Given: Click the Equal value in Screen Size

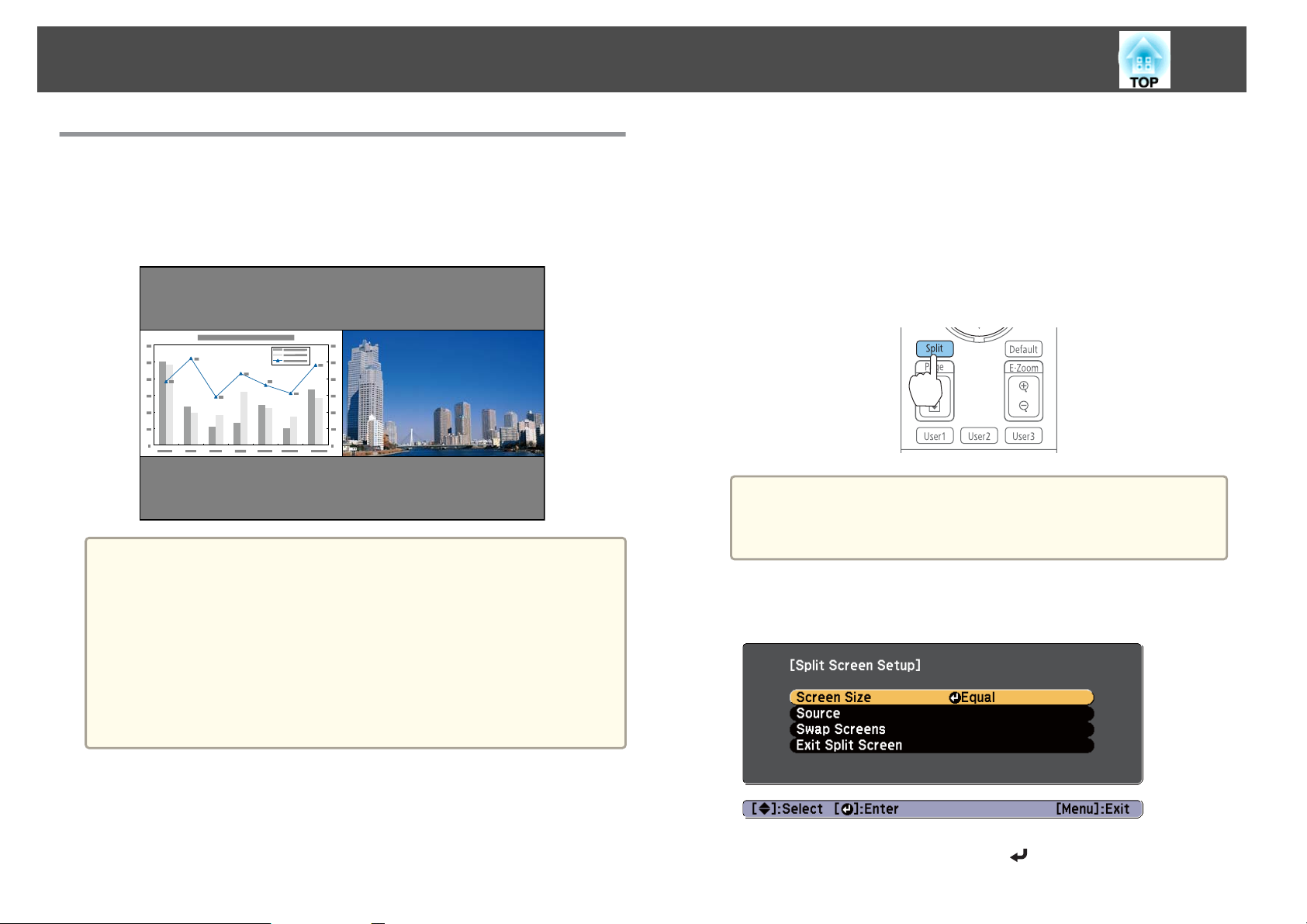Looking at the screenshot, I should [977, 697].
